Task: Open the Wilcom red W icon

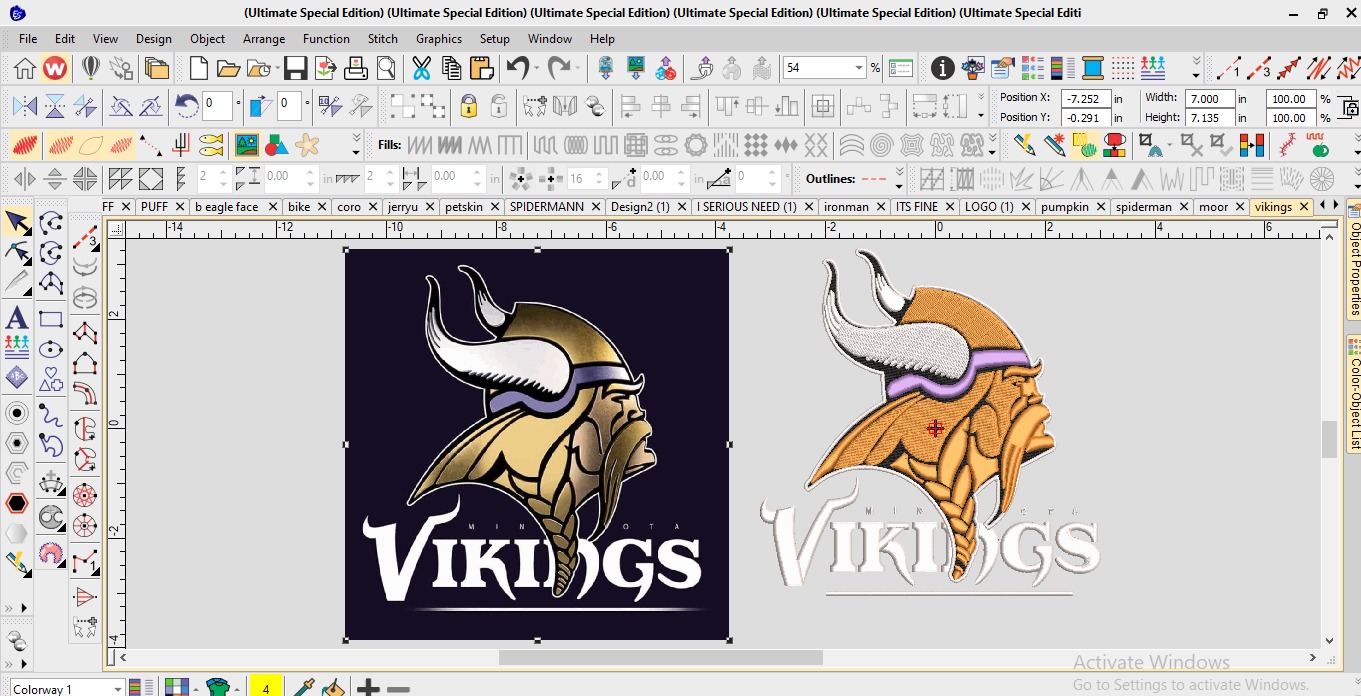Action: (55, 68)
